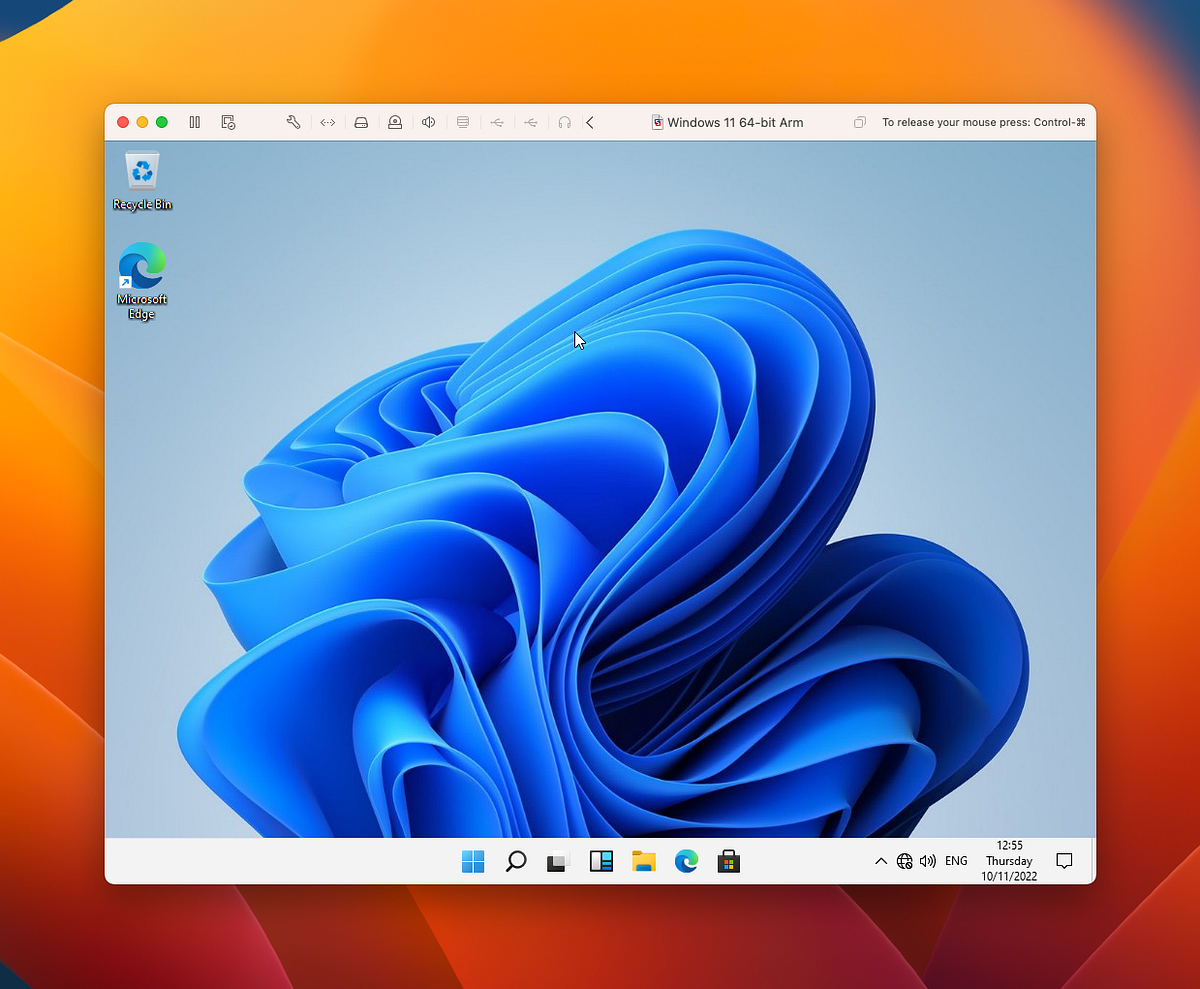
Task: Pause the virtual machine
Action: pyautogui.click(x=195, y=122)
